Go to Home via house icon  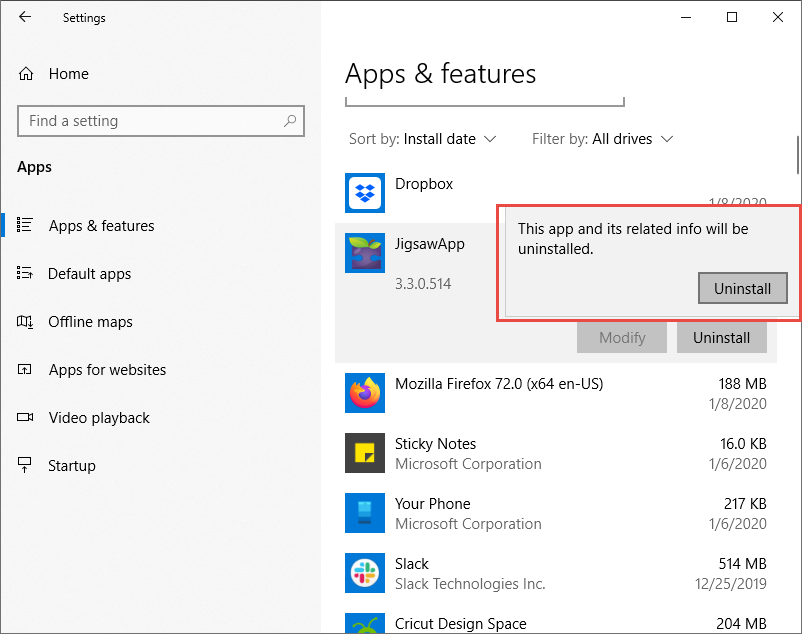point(27,74)
